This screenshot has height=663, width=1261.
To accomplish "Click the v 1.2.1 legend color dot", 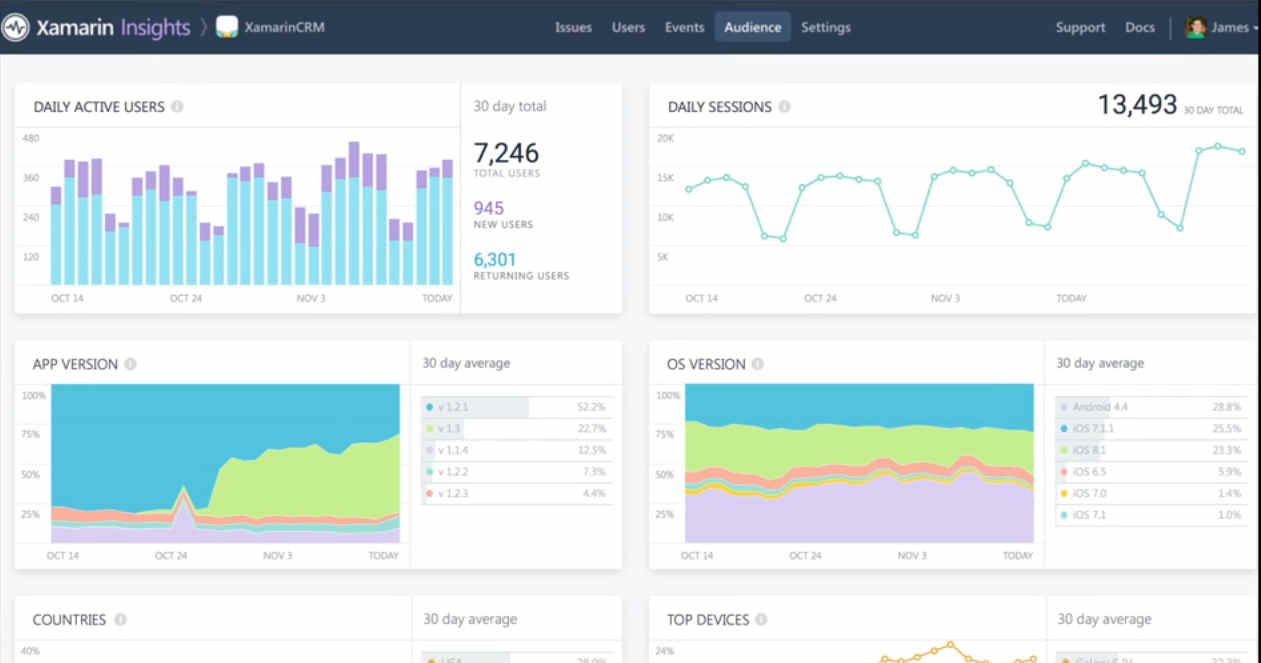I will pyautogui.click(x=429, y=407).
